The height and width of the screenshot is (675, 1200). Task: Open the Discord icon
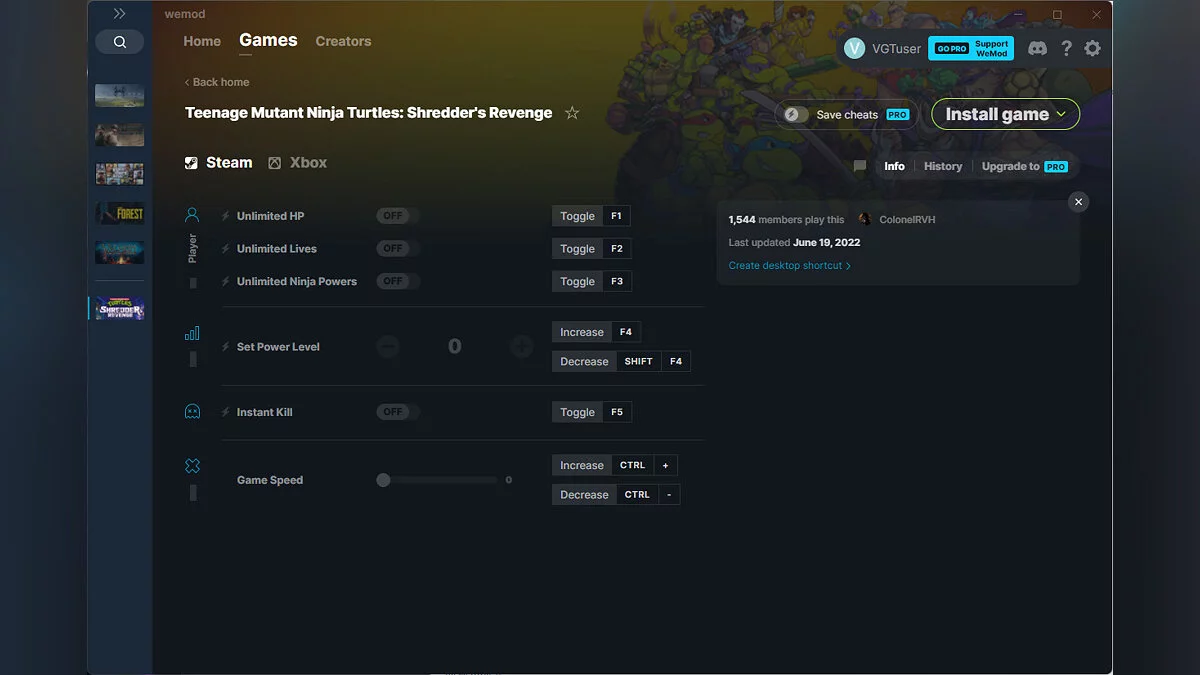(1037, 48)
